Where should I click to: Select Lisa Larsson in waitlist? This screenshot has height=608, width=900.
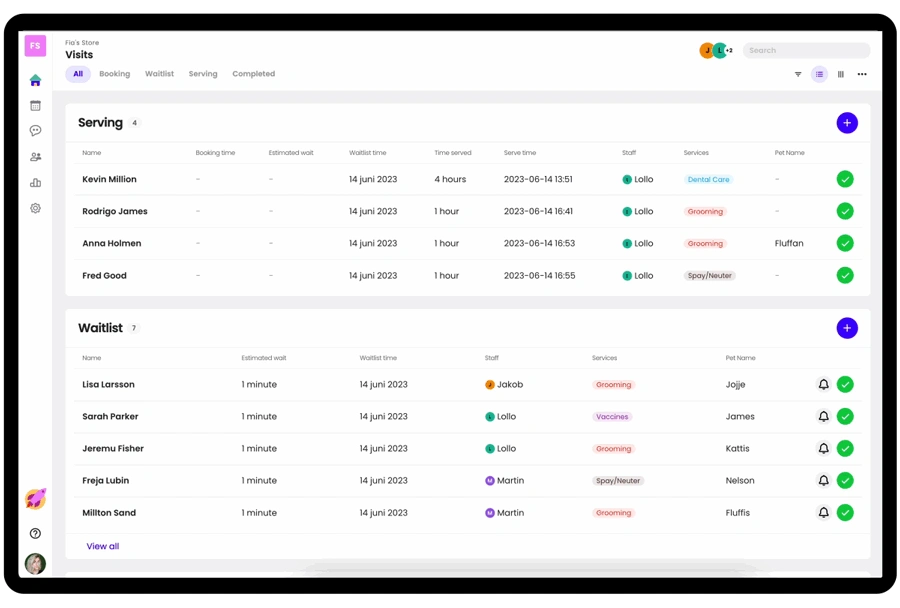pos(467,385)
